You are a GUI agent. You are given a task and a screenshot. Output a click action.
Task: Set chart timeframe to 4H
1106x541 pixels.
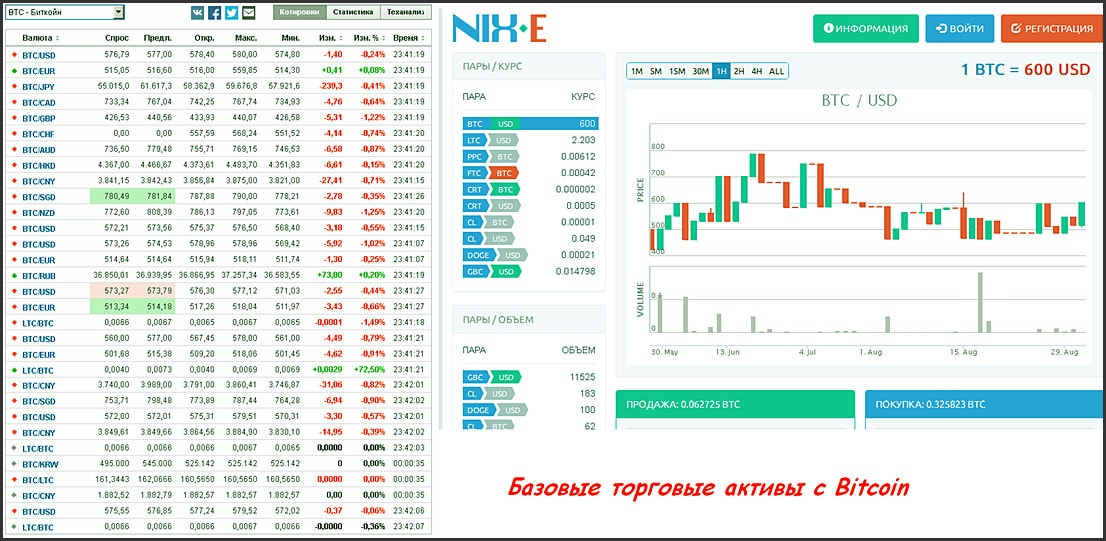pyautogui.click(x=757, y=71)
